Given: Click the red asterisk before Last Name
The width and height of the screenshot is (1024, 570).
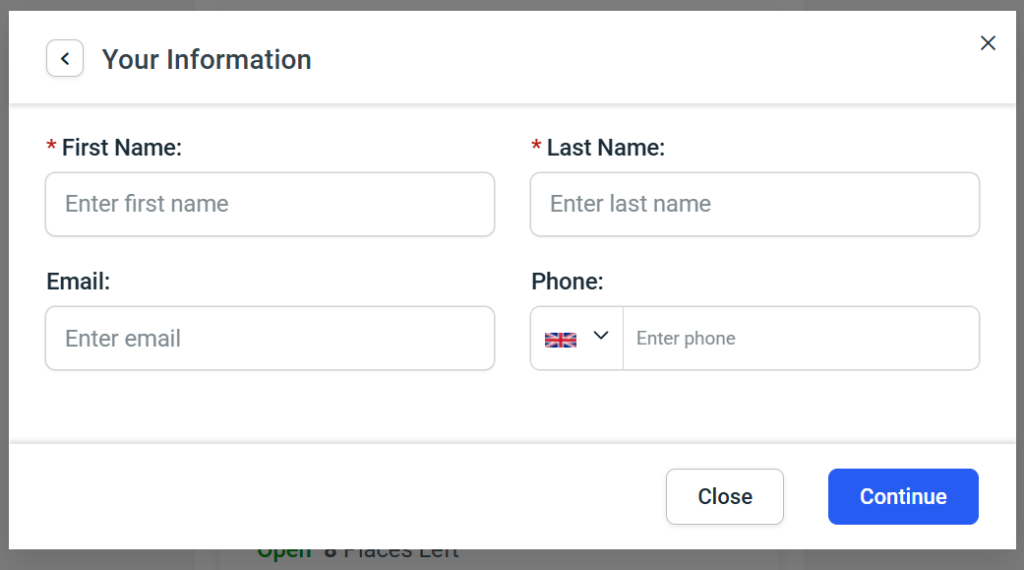Looking at the screenshot, I should pos(536,148).
